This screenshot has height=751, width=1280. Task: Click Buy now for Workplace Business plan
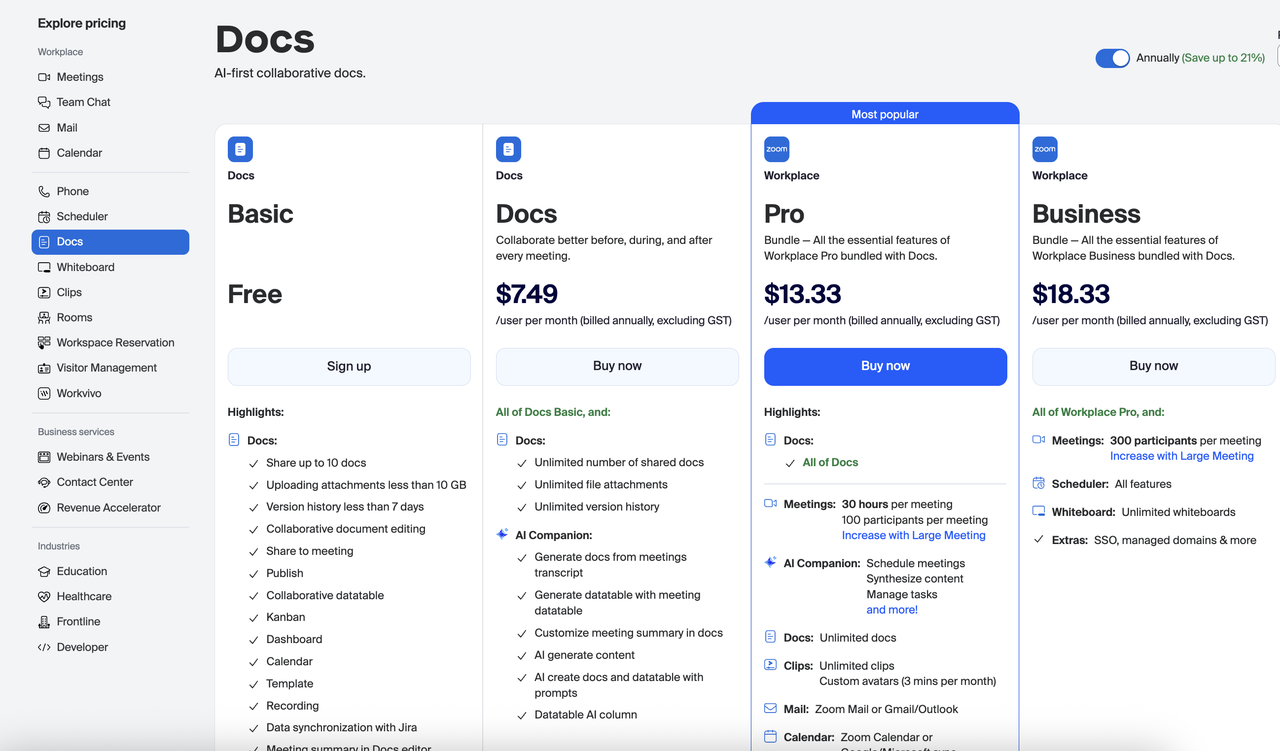[1153, 366]
